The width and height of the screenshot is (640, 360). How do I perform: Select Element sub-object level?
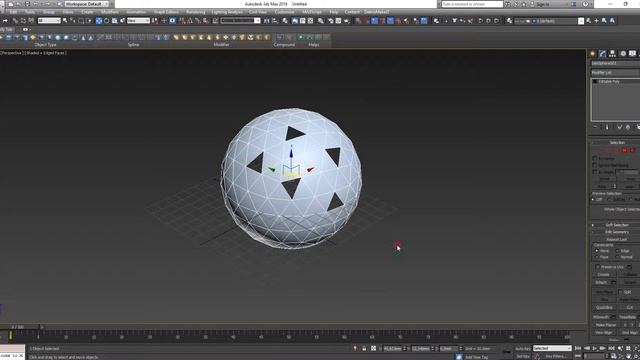tap(632, 150)
